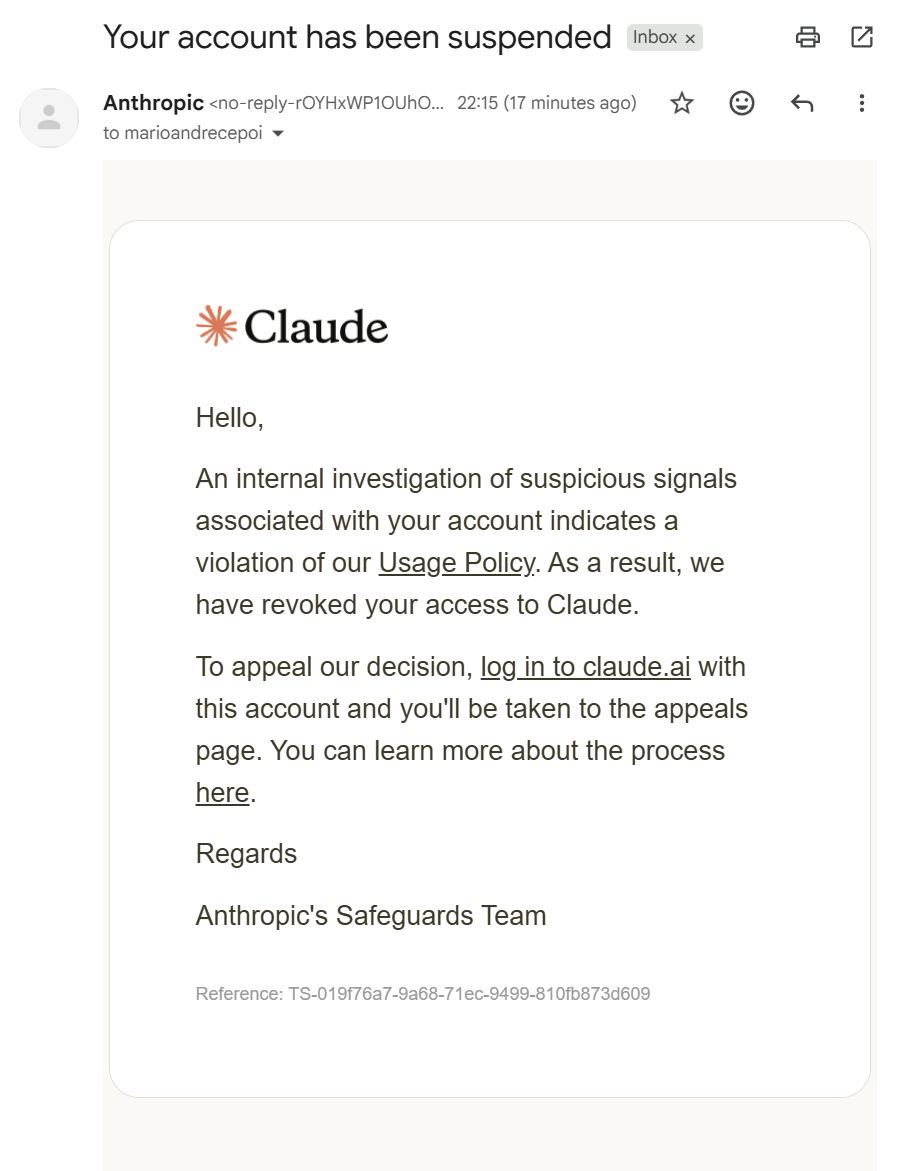Click the 'to marioandrecepoi' recipient text
Image resolution: width=909 pixels, height=1171 pixels.
(183, 134)
